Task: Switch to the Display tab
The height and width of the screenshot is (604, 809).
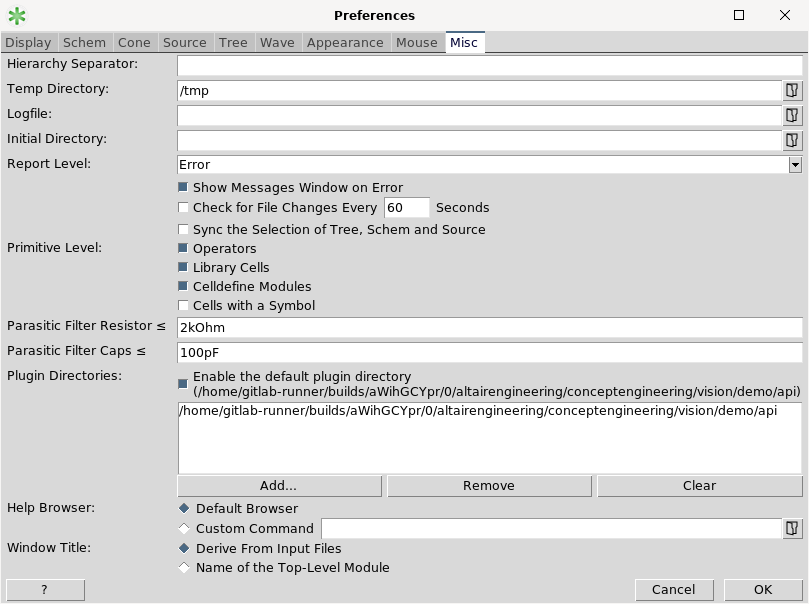Action: click(x=28, y=42)
